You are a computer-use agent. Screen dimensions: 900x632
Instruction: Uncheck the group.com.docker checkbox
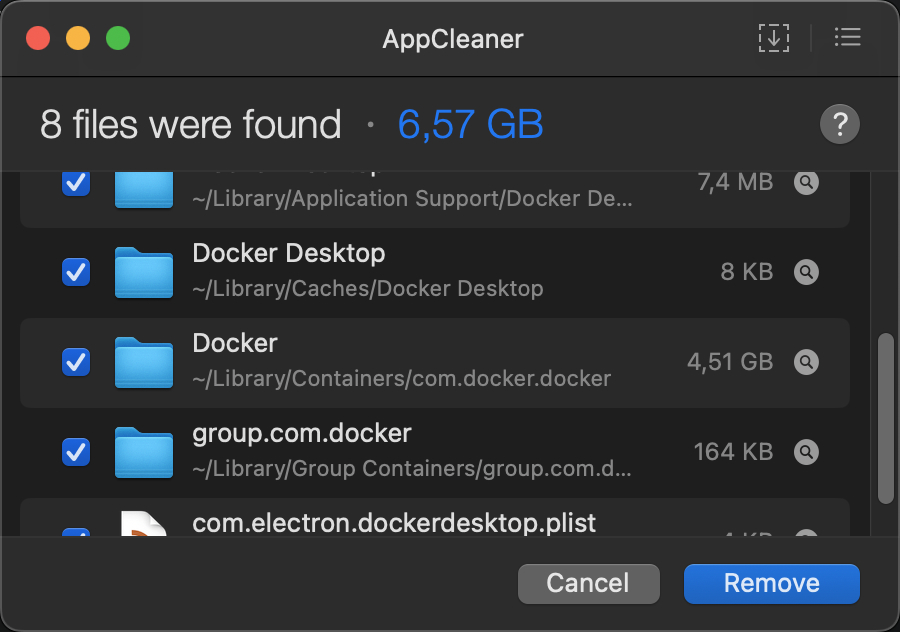(76, 452)
